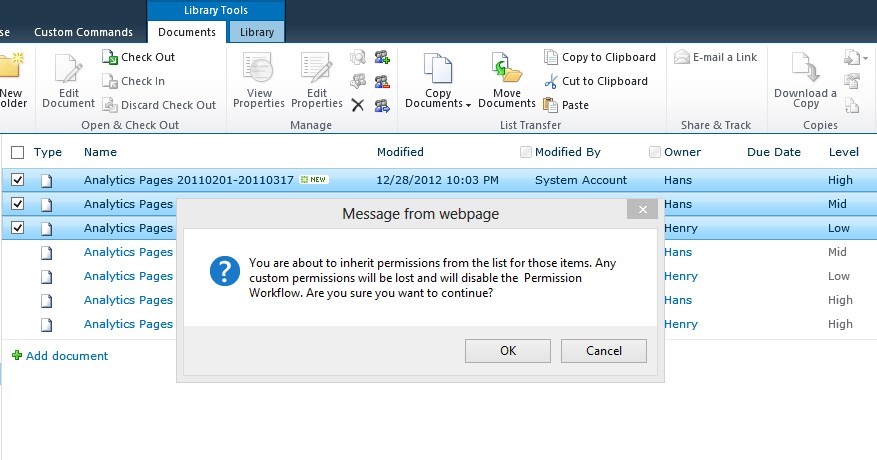Screen dimensions: 877x460
Task: Click Cut to Clipboard scissors icon
Action: coord(551,81)
